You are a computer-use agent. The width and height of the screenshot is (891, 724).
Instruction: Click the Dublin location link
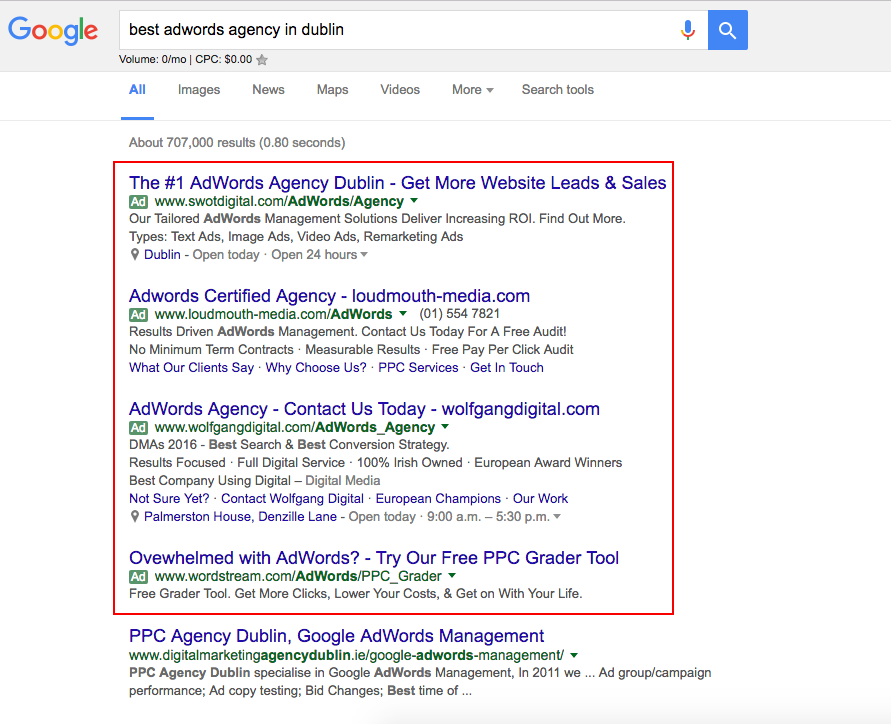click(162, 255)
